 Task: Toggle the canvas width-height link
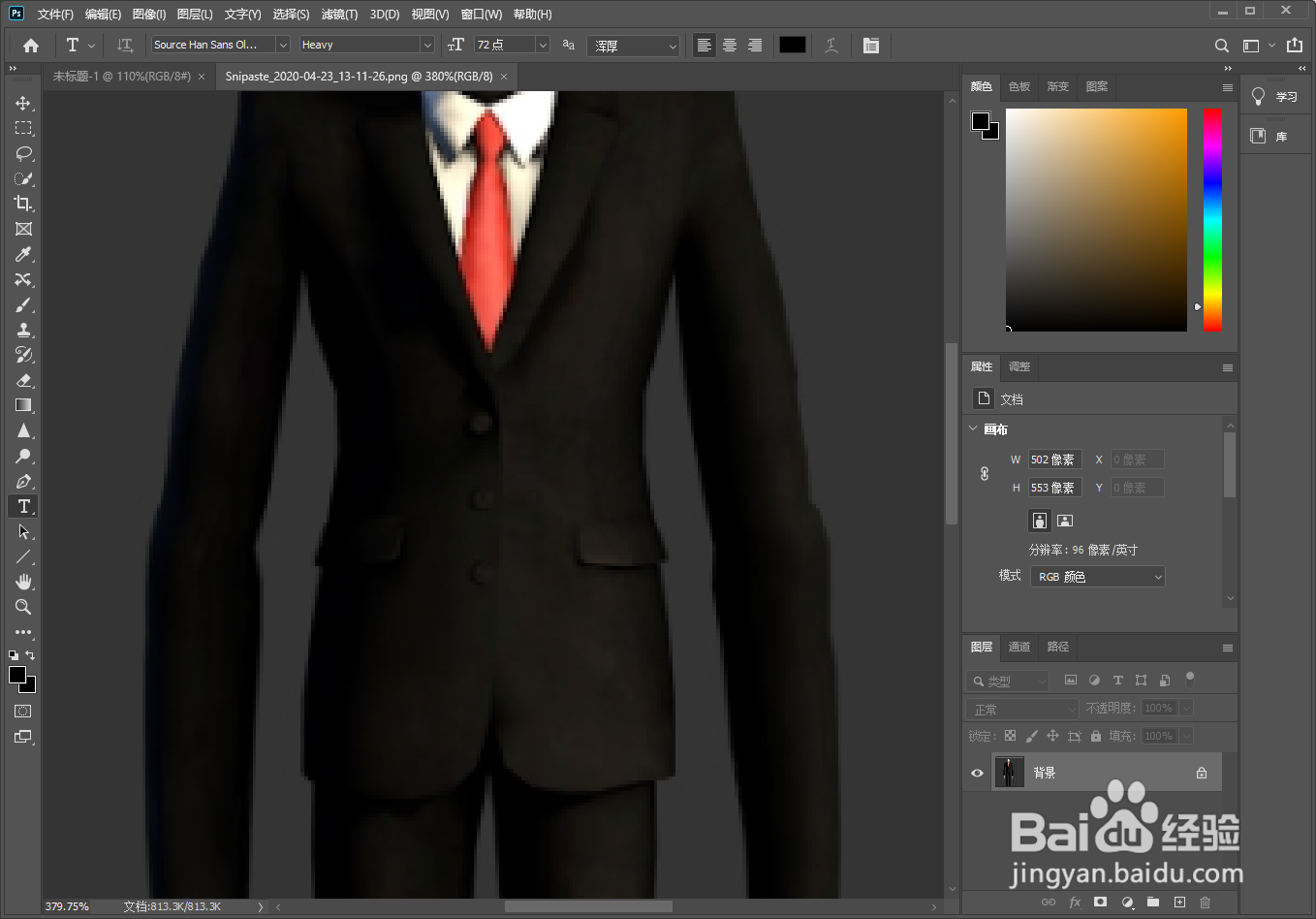985,473
